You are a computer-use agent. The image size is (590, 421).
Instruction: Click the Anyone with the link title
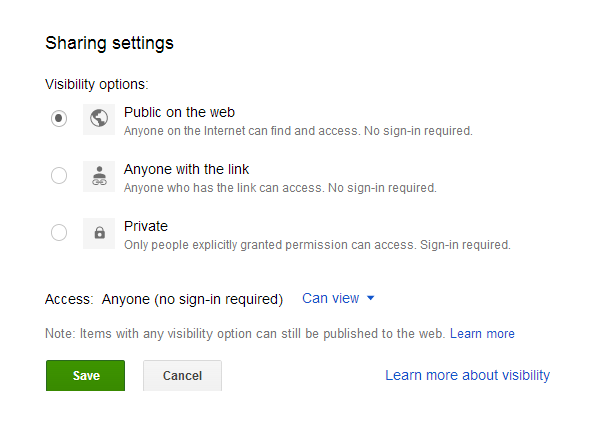coord(187,169)
